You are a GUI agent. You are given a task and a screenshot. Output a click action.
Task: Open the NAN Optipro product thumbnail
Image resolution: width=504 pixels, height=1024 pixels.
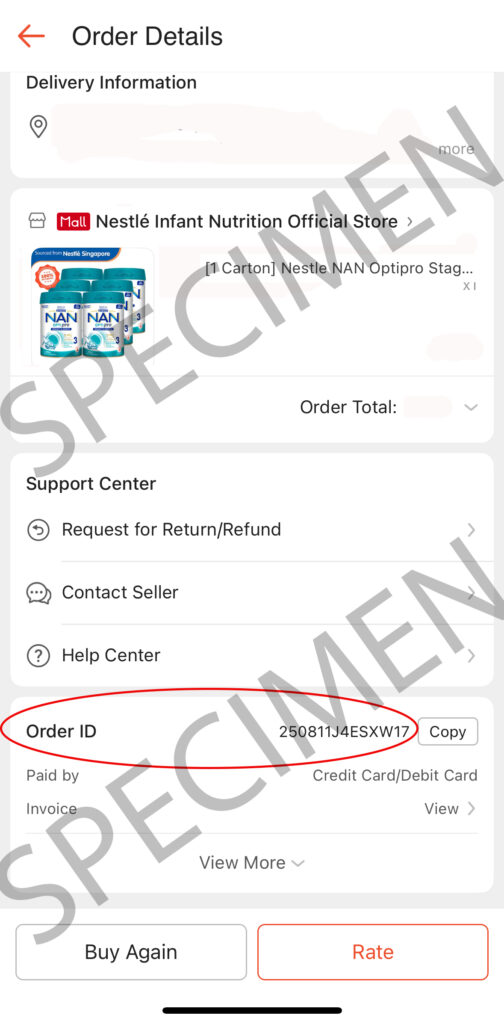[92, 305]
